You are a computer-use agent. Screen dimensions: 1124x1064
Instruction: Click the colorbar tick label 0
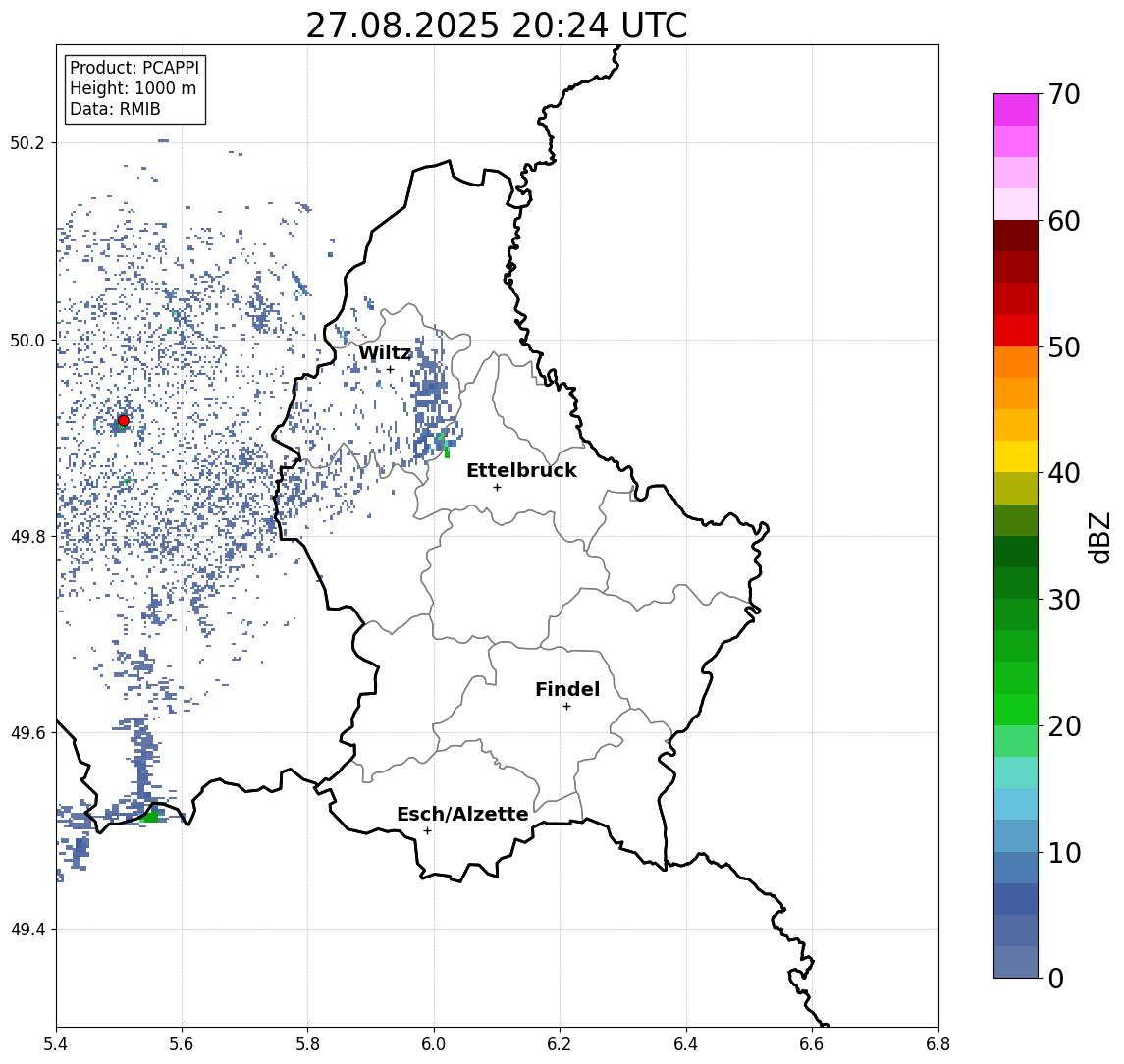point(1056,978)
